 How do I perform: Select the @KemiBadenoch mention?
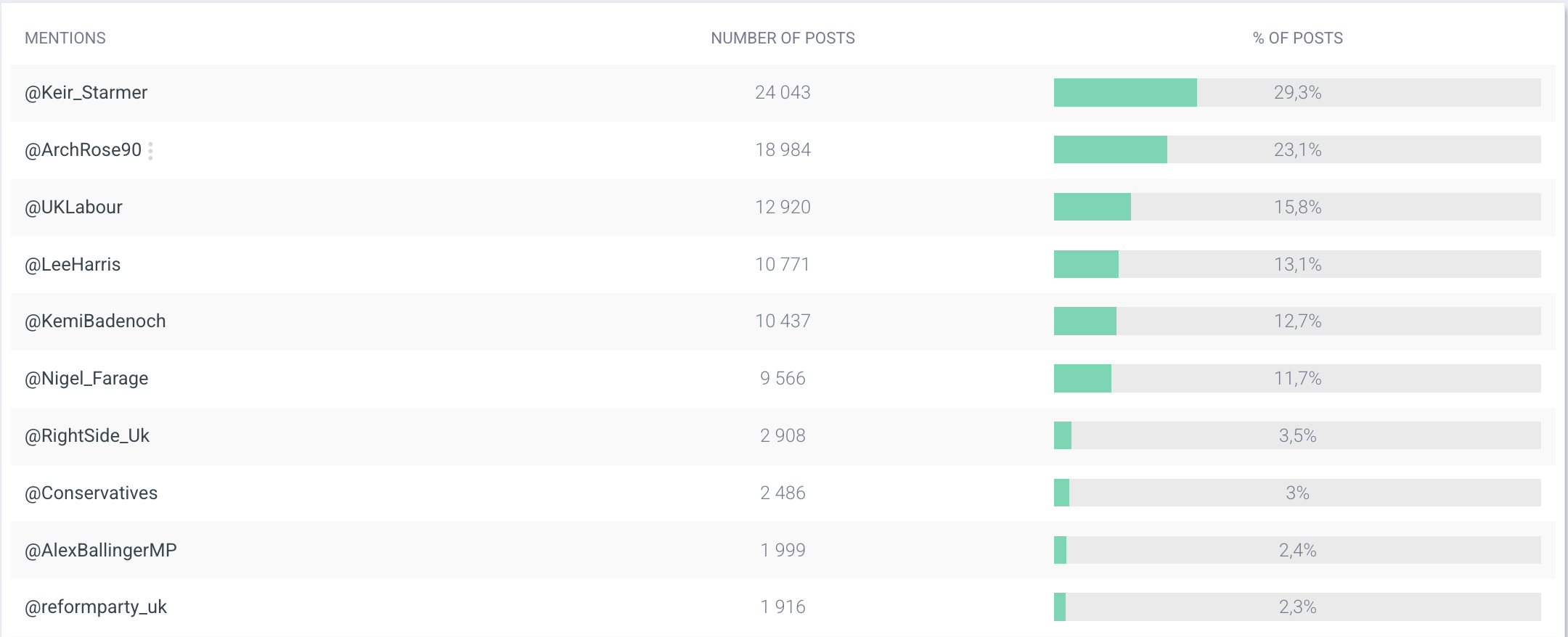tap(95, 321)
